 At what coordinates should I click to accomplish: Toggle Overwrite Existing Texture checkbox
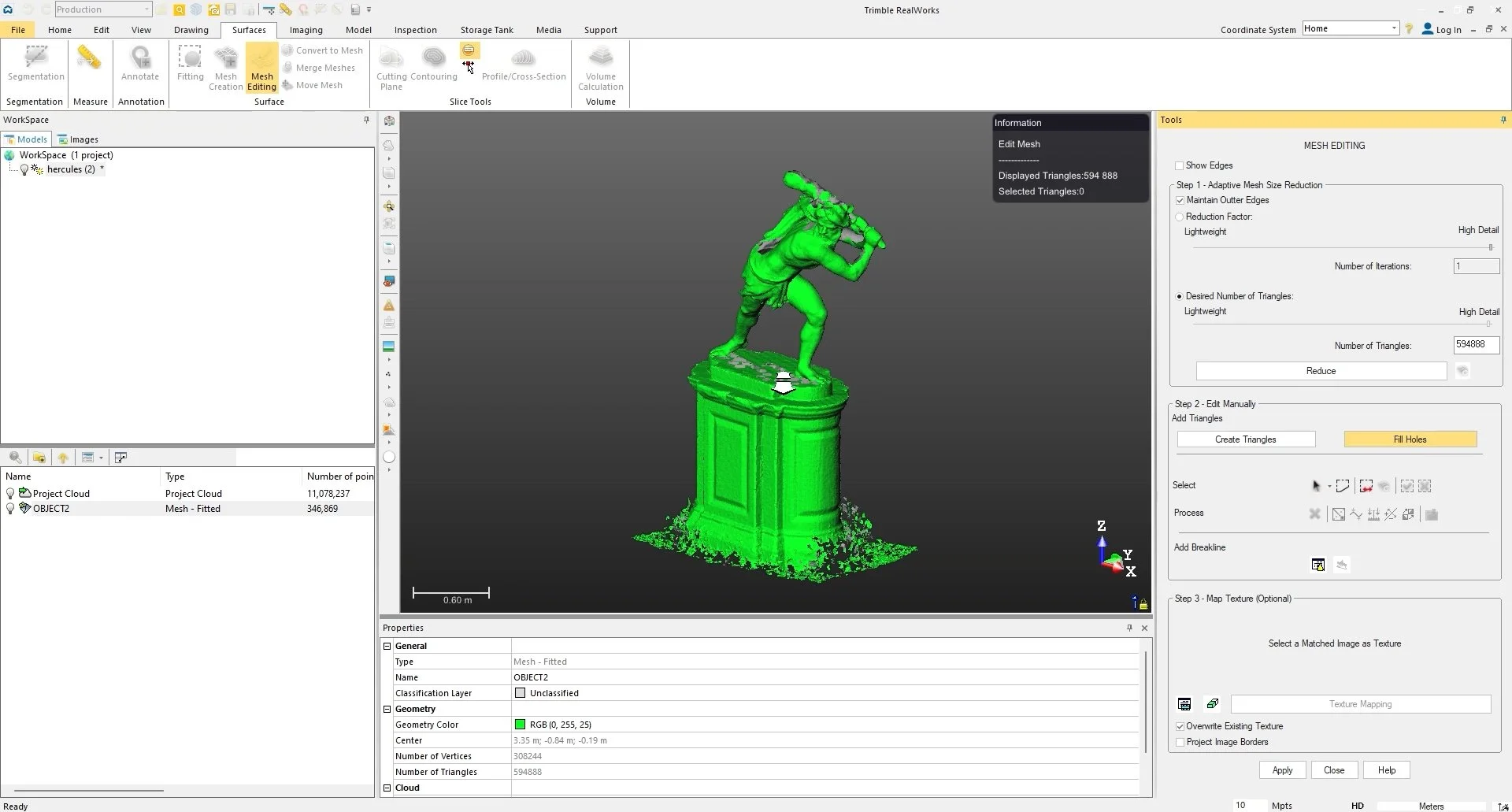coord(1180,726)
